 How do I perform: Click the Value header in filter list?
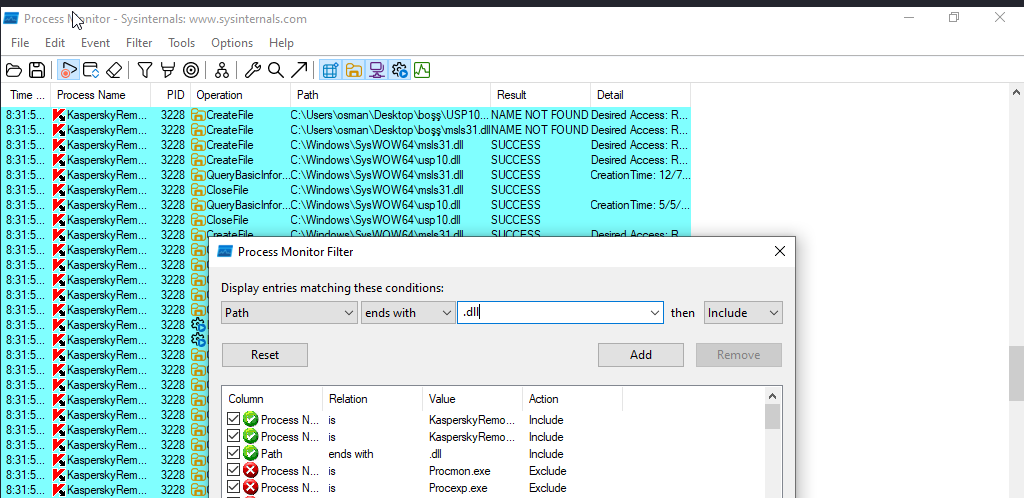[472, 399]
